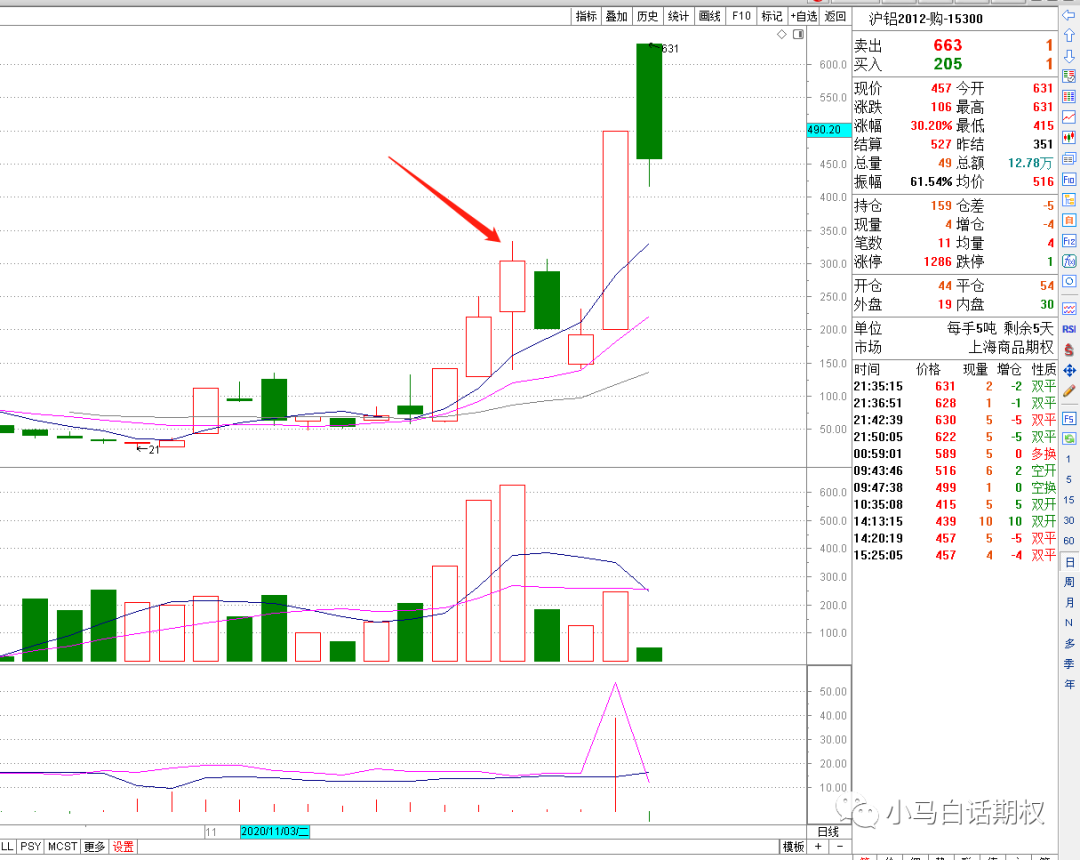The image size is (1080, 860).
Task: Click the 2020/11/03 date marker
Action: pos(275,832)
